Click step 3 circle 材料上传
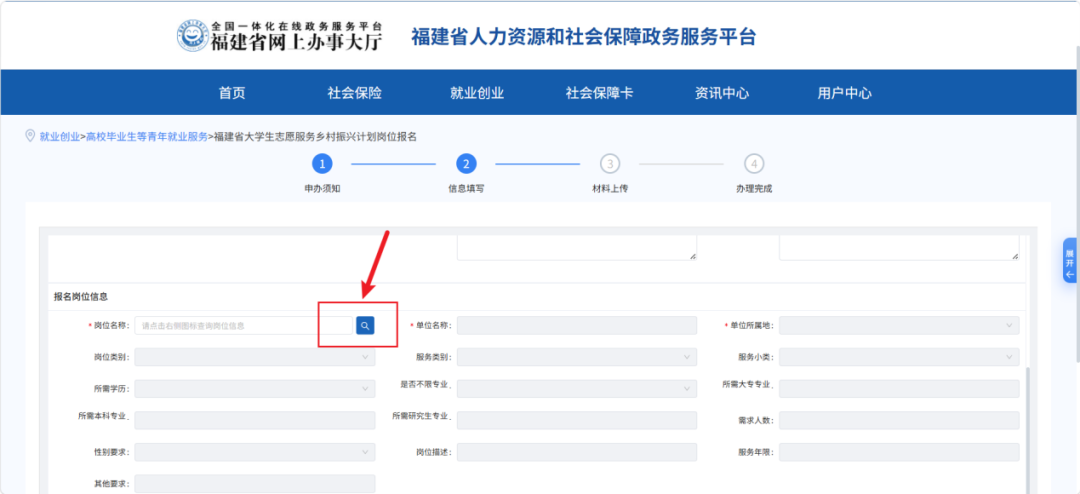1080x494 pixels. [x=610, y=164]
